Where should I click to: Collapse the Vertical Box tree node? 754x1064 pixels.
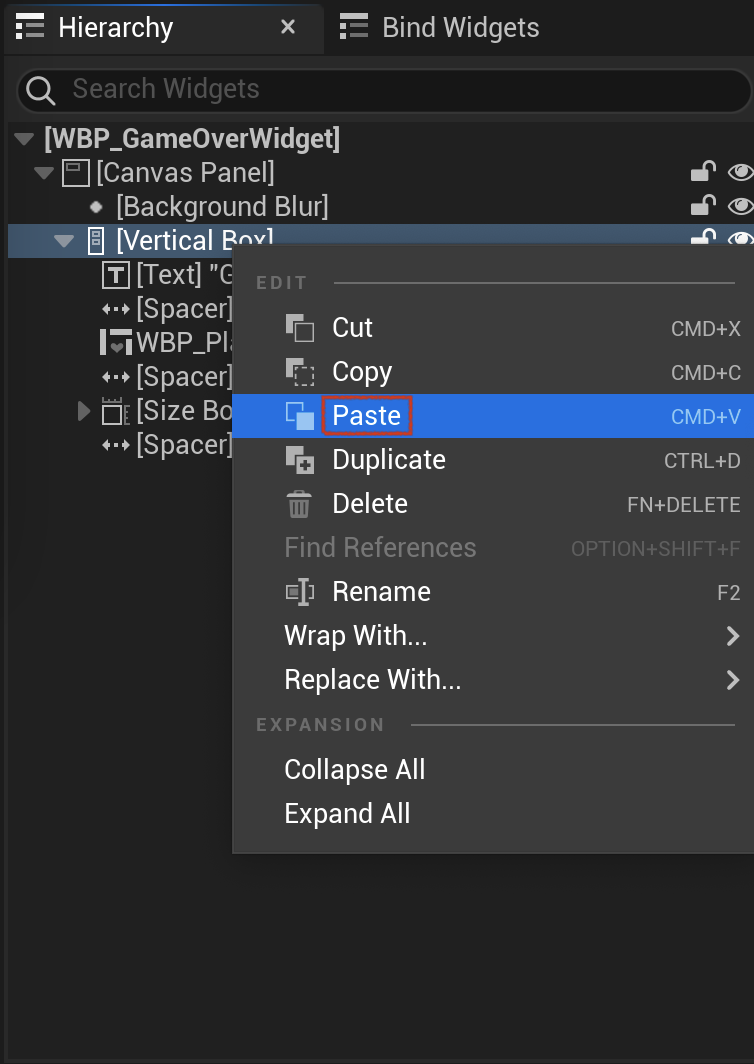pyautogui.click(x=64, y=241)
